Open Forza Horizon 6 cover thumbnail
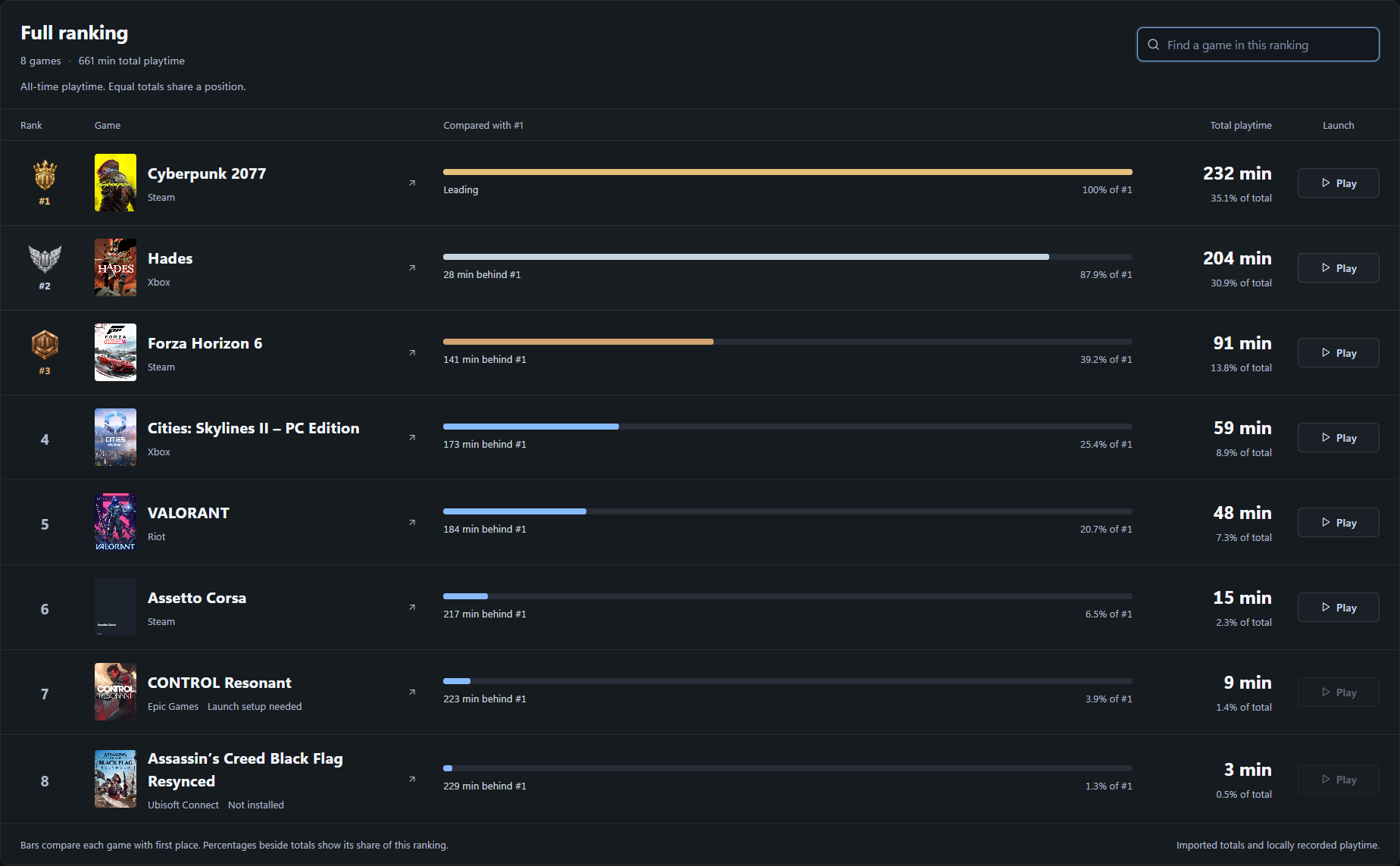Image resolution: width=1400 pixels, height=866 pixels. 115,352
